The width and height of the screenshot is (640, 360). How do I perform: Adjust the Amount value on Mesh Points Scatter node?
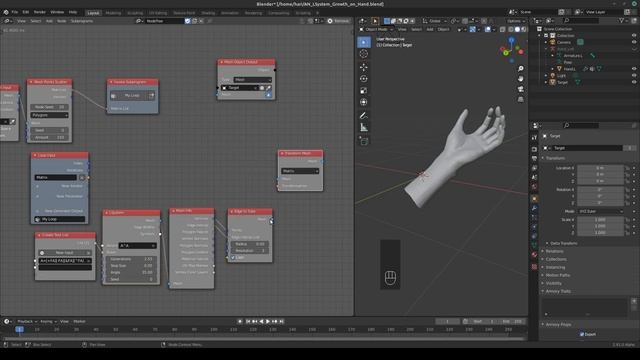click(49, 138)
